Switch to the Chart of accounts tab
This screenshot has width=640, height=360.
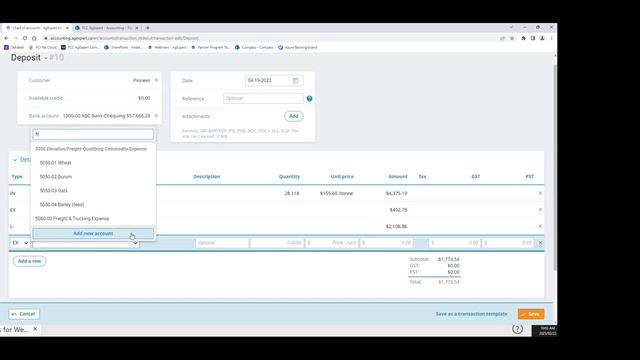point(38,28)
